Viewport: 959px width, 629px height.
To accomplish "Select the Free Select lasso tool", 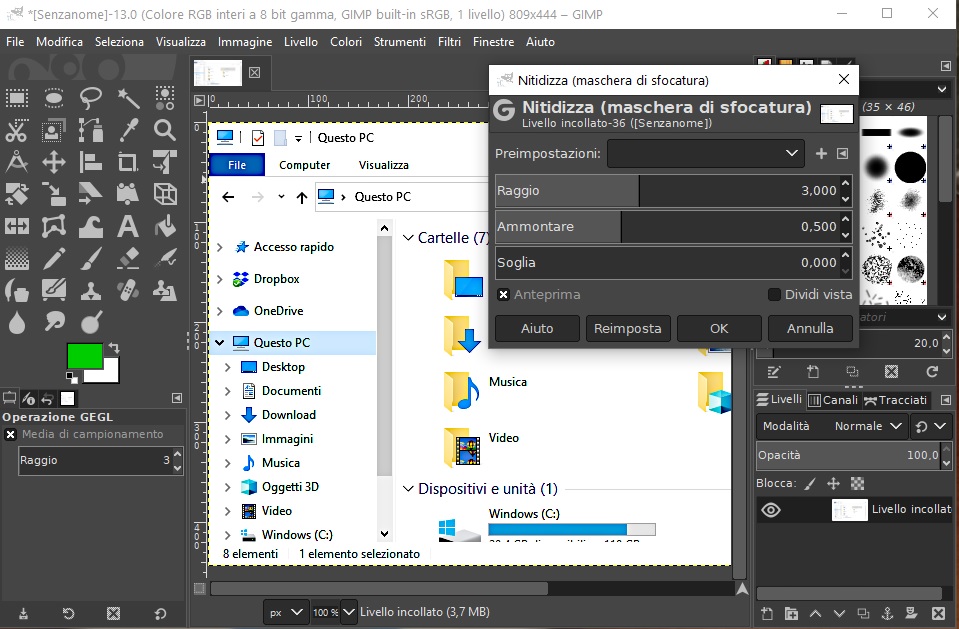I will click(91, 98).
